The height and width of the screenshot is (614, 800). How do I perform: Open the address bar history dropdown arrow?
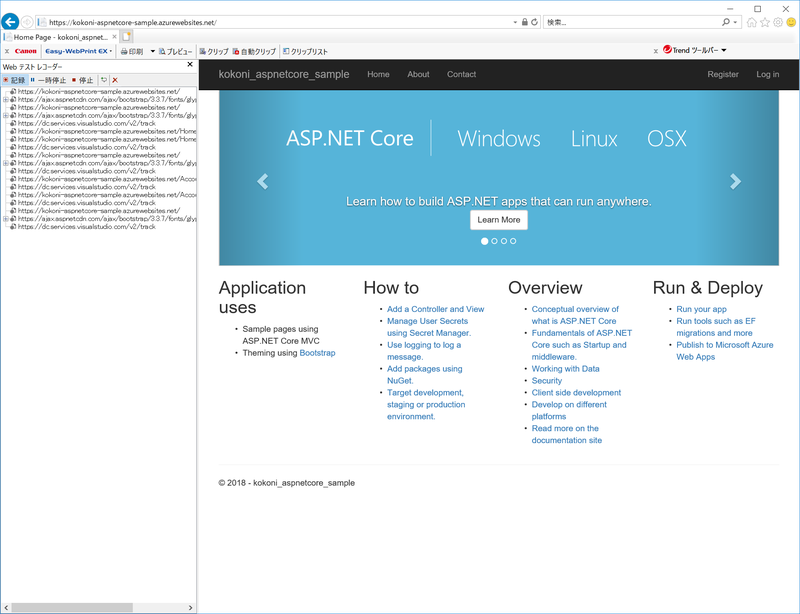coord(515,22)
